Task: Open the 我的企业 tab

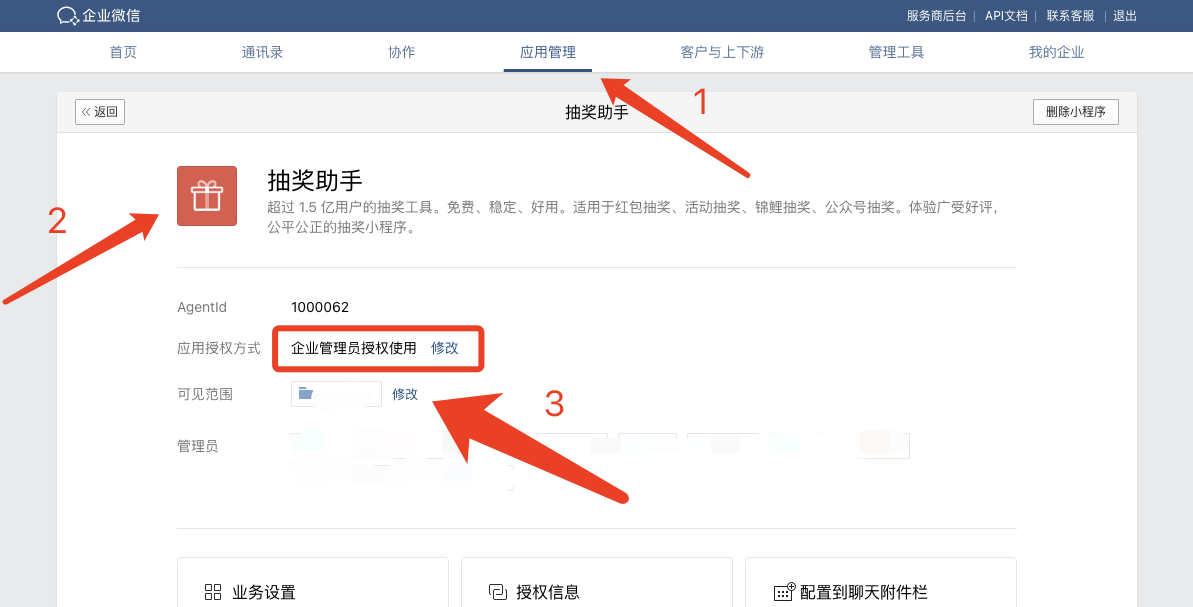Action: (x=1056, y=52)
